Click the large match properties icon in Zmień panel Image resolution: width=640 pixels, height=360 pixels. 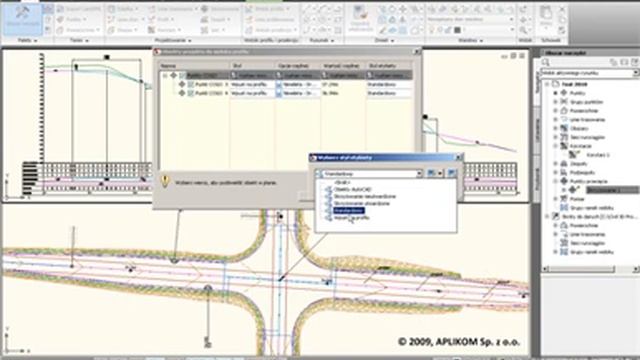tap(360, 13)
